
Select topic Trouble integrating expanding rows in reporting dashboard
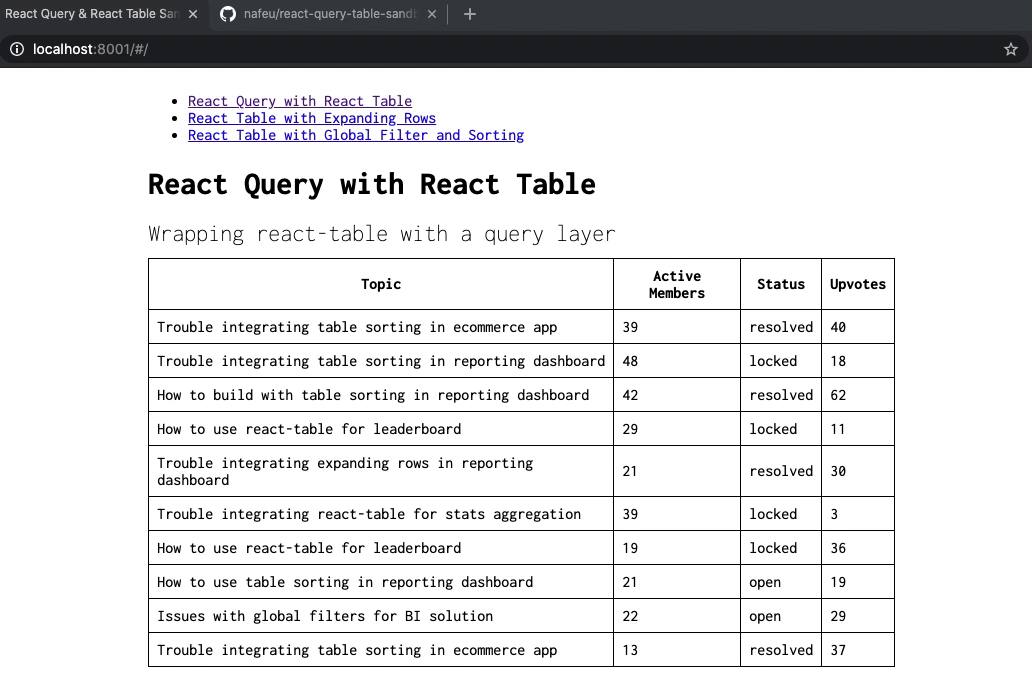[x=345, y=471]
